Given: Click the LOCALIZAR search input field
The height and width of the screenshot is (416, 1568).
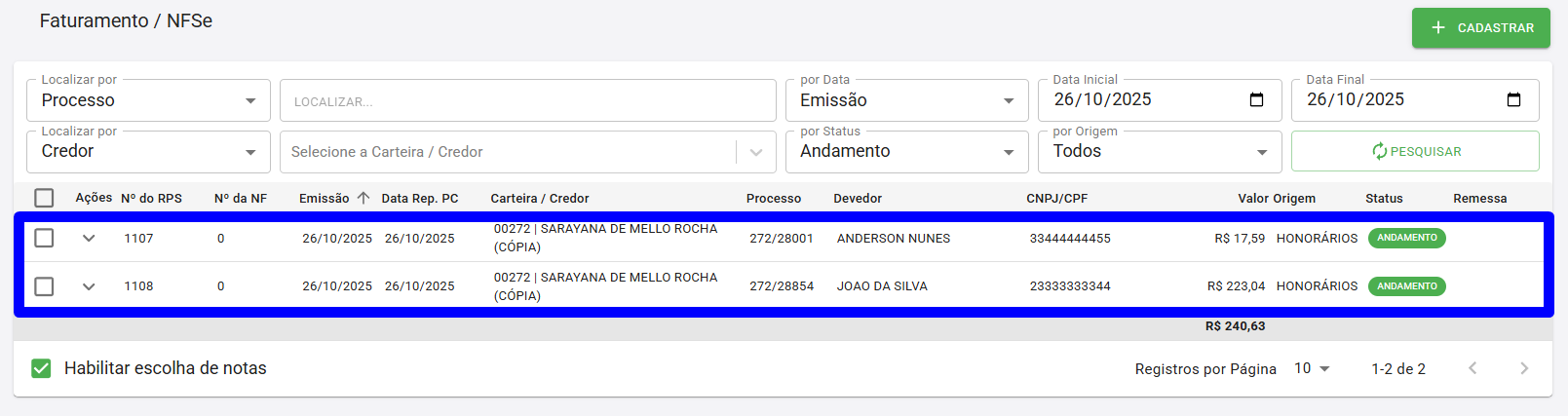Looking at the screenshot, I should tap(528, 100).
